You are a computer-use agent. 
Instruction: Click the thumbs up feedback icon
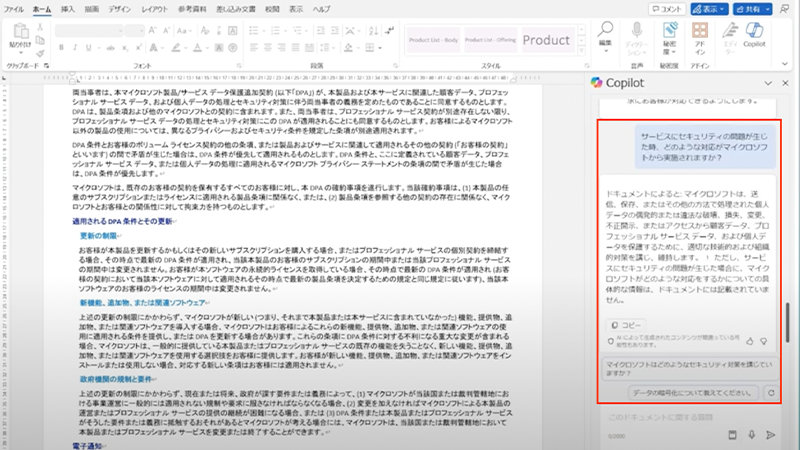750,341
